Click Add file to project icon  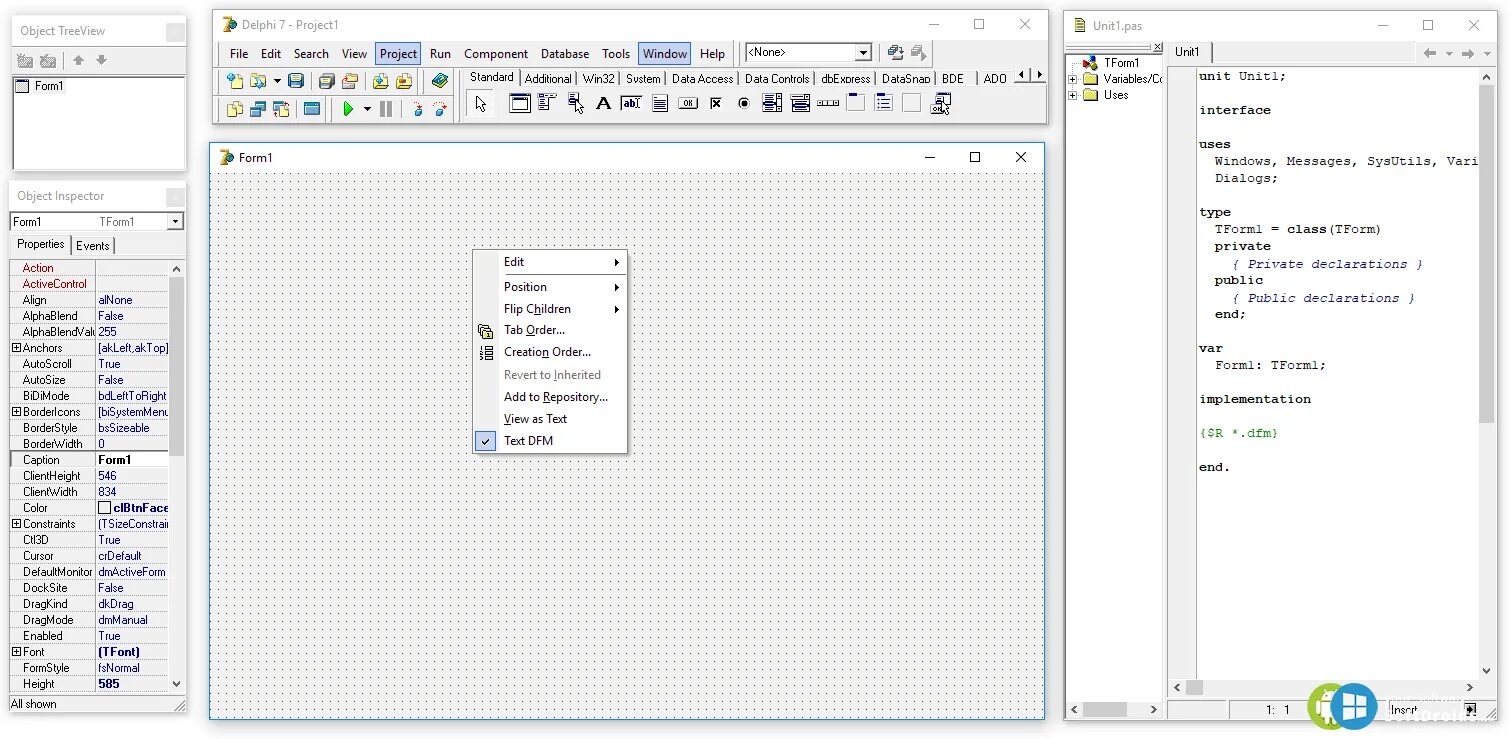pyautogui.click(x=380, y=81)
